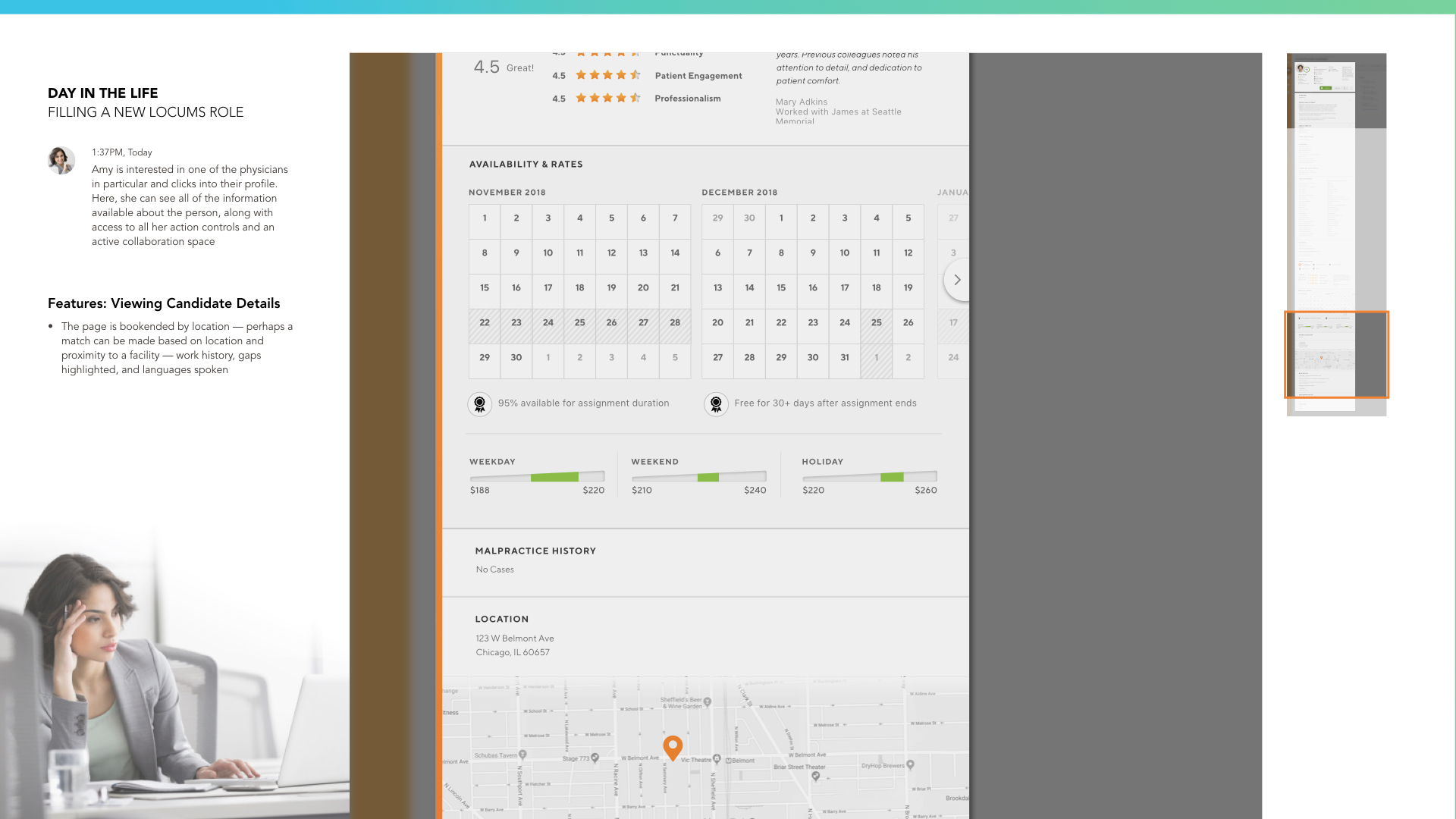This screenshot has height=819, width=1456.
Task: Click the Briar Street Theater map marker
Action: 816,776
